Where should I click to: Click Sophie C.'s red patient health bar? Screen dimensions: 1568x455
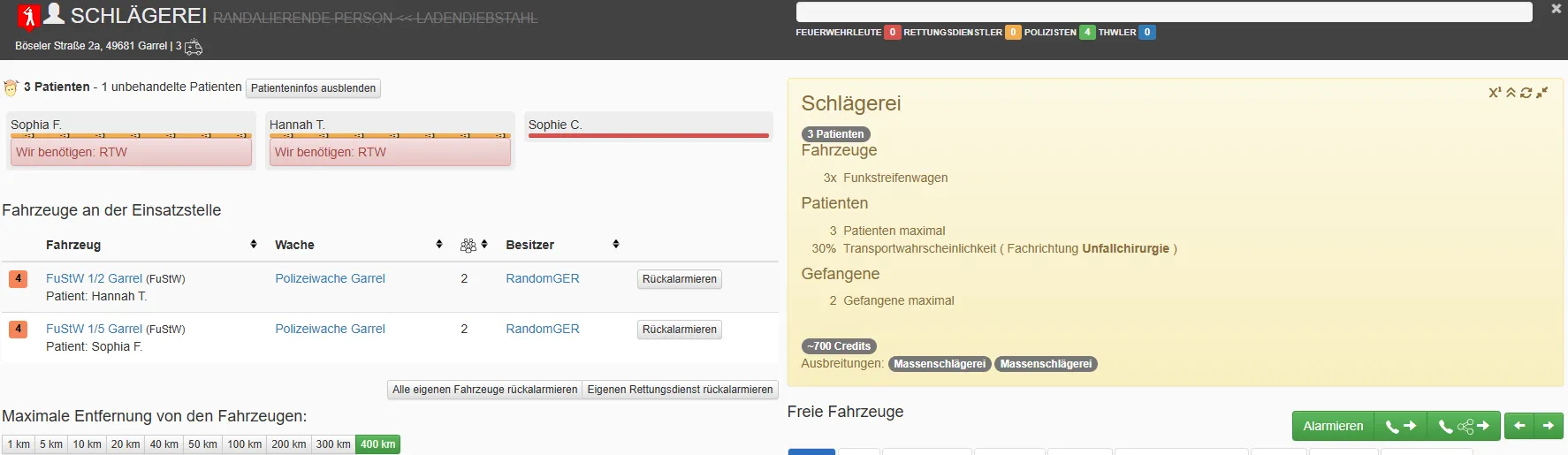coord(648,136)
